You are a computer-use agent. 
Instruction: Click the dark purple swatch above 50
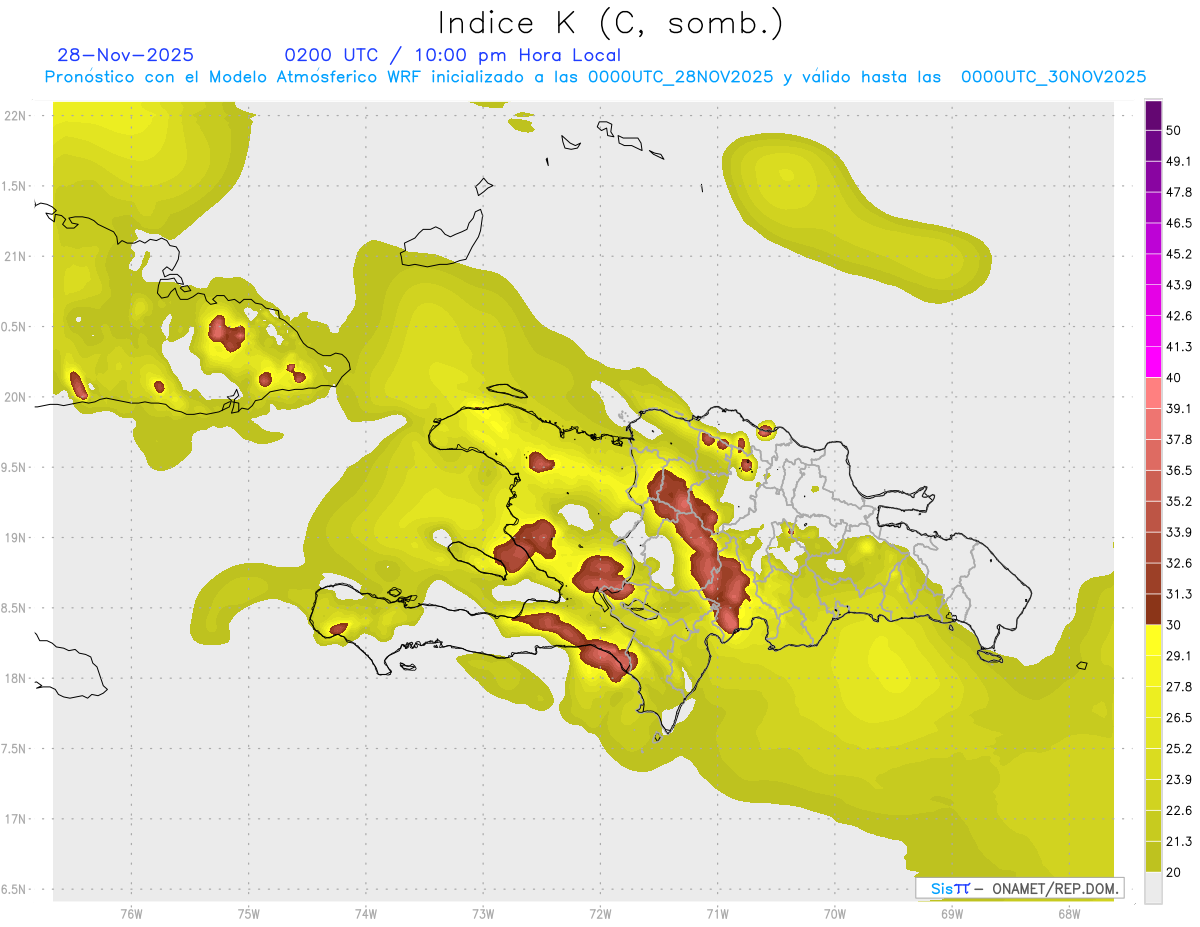pyautogui.click(x=1154, y=115)
